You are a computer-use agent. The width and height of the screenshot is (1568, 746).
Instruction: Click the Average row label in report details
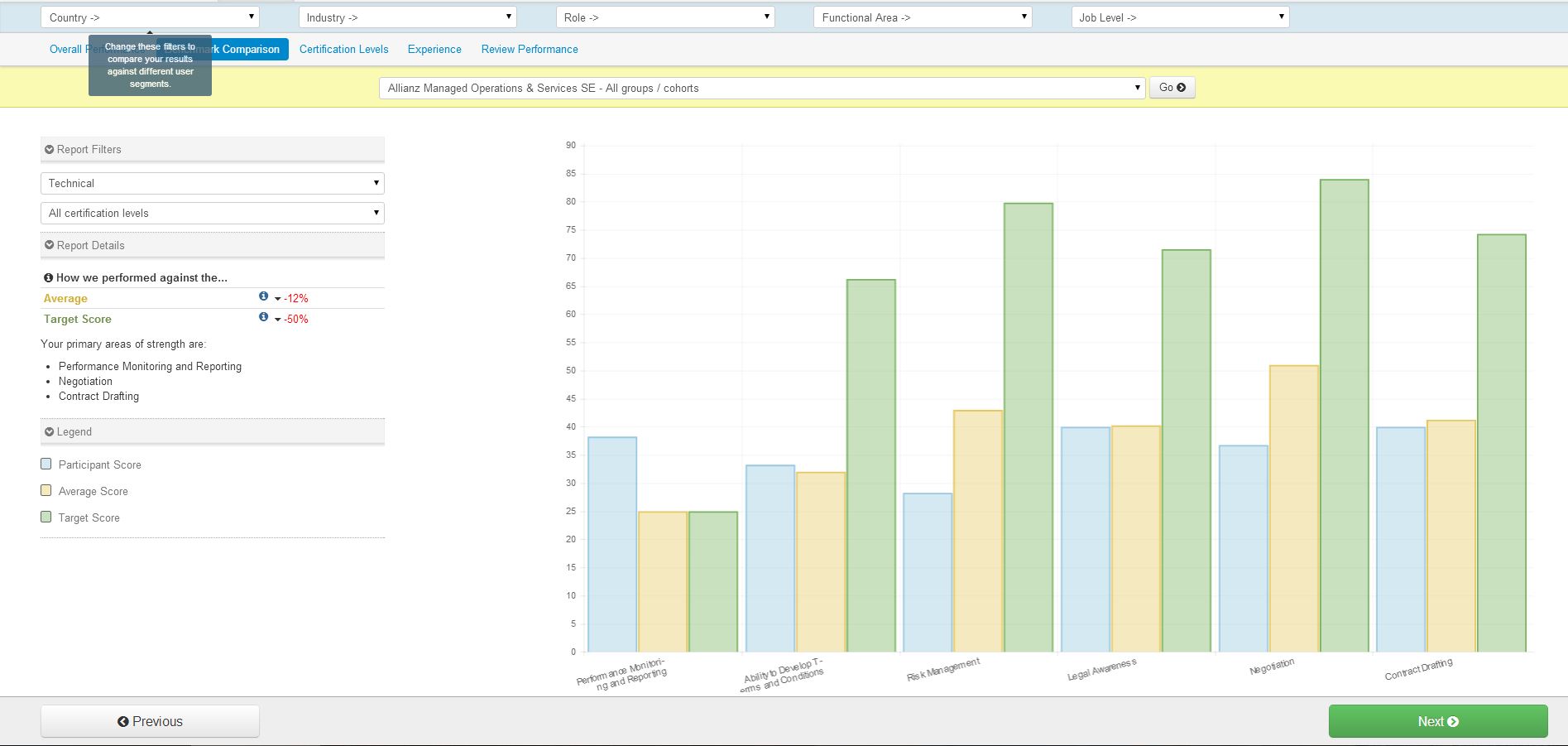click(x=65, y=298)
